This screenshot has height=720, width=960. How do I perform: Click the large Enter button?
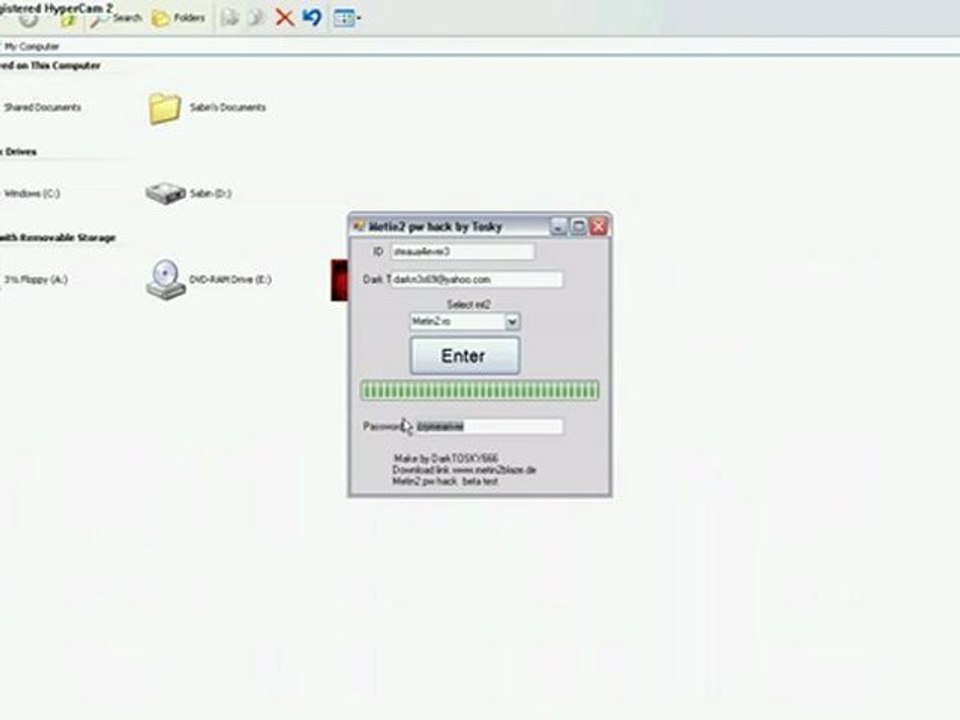(x=465, y=356)
